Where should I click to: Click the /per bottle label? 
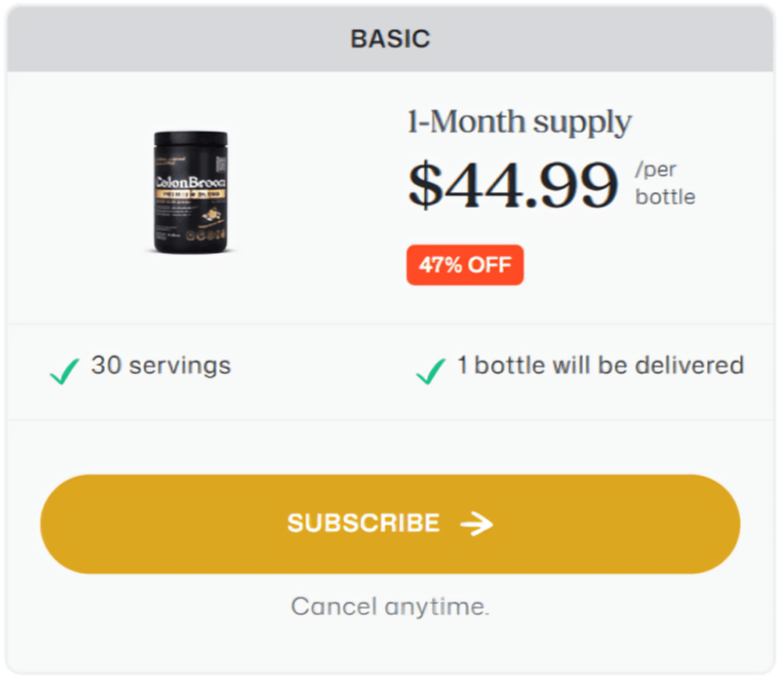pos(665,183)
